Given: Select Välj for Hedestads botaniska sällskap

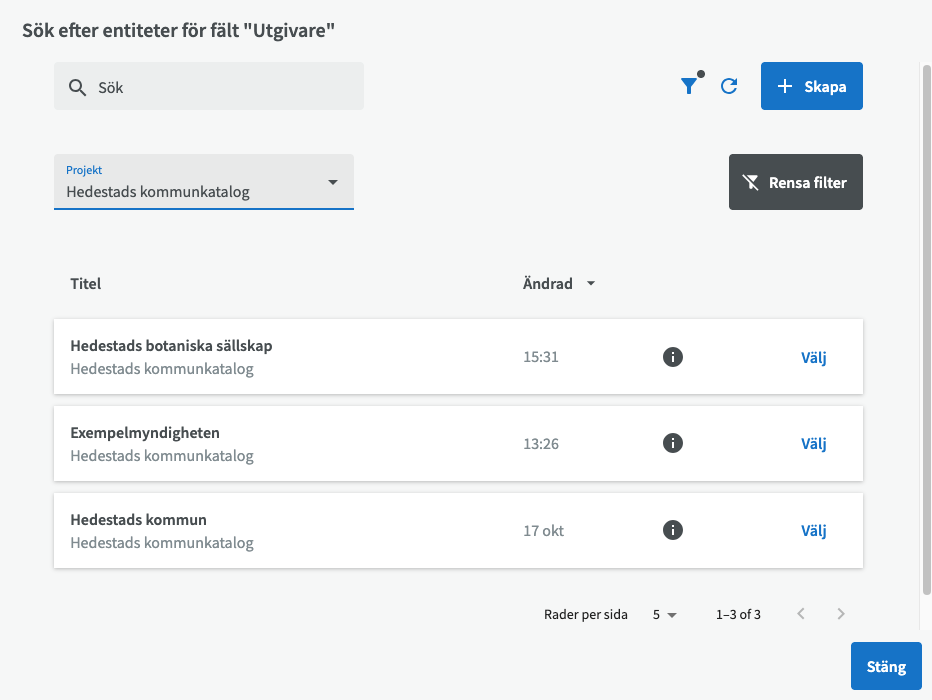Looking at the screenshot, I should pos(814,357).
